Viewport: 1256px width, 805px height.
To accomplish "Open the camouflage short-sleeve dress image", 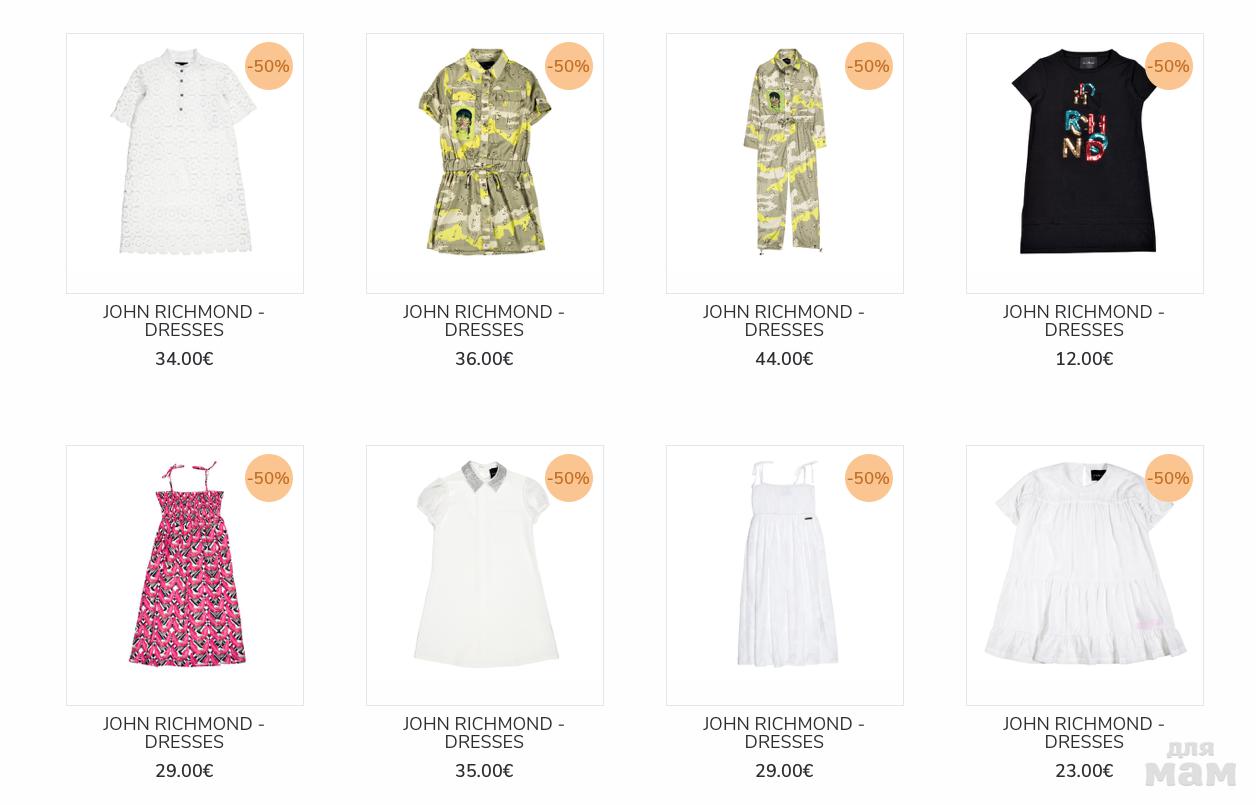I will tap(485, 163).
